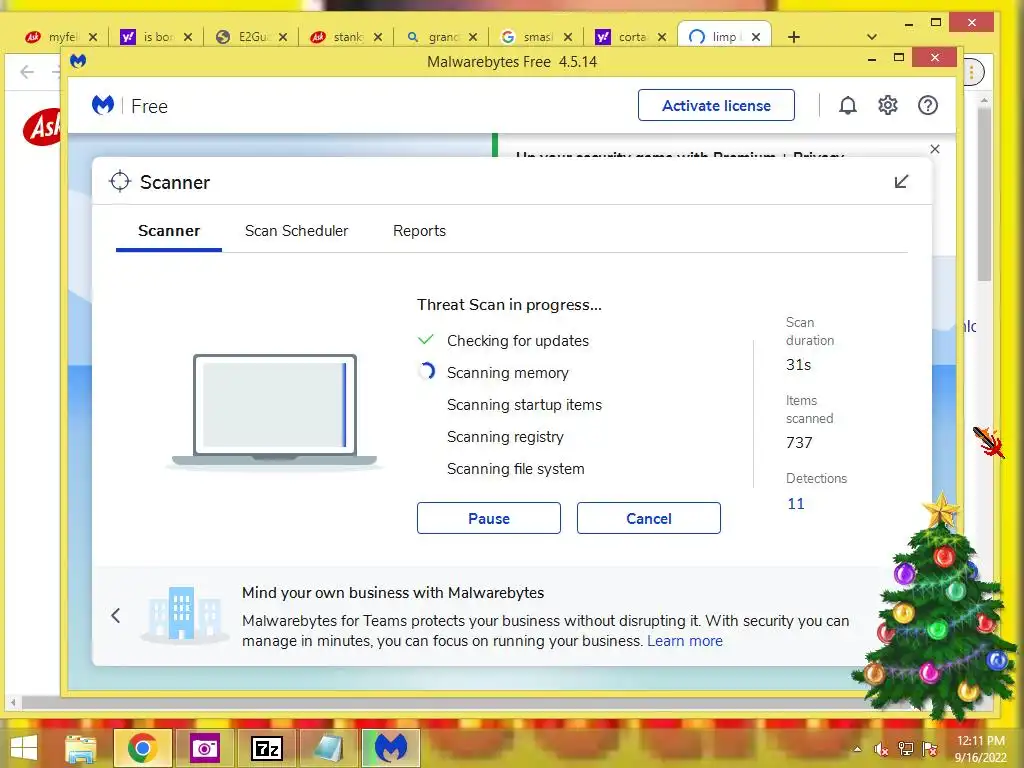The height and width of the screenshot is (768, 1024).
Task: Click the Teams building illustration
Action: pos(183,614)
